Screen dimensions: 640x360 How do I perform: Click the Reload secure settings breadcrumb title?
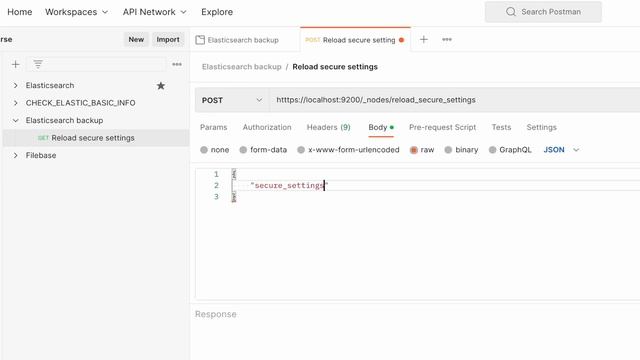[335, 67]
